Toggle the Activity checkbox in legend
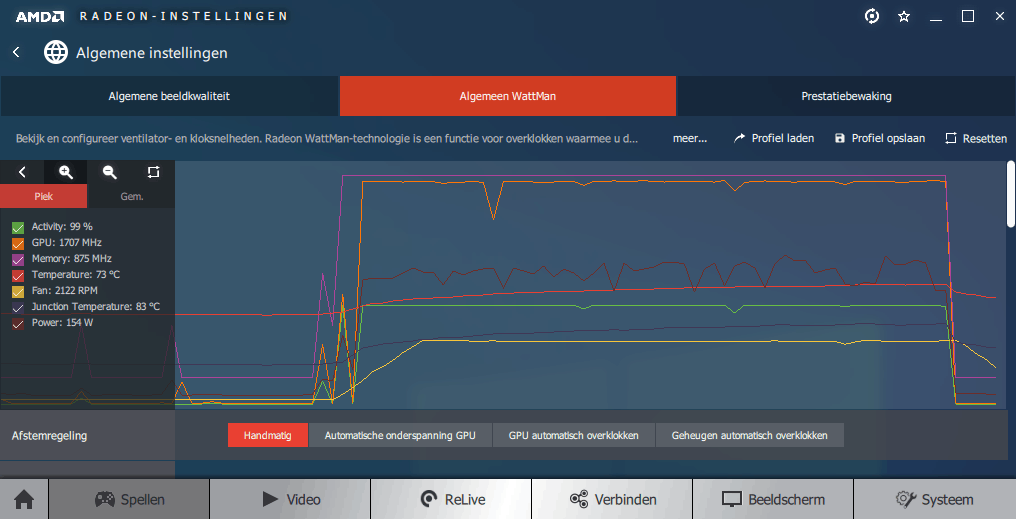Image resolution: width=1016 pixels, height=519 pixels. click(17, 227)
